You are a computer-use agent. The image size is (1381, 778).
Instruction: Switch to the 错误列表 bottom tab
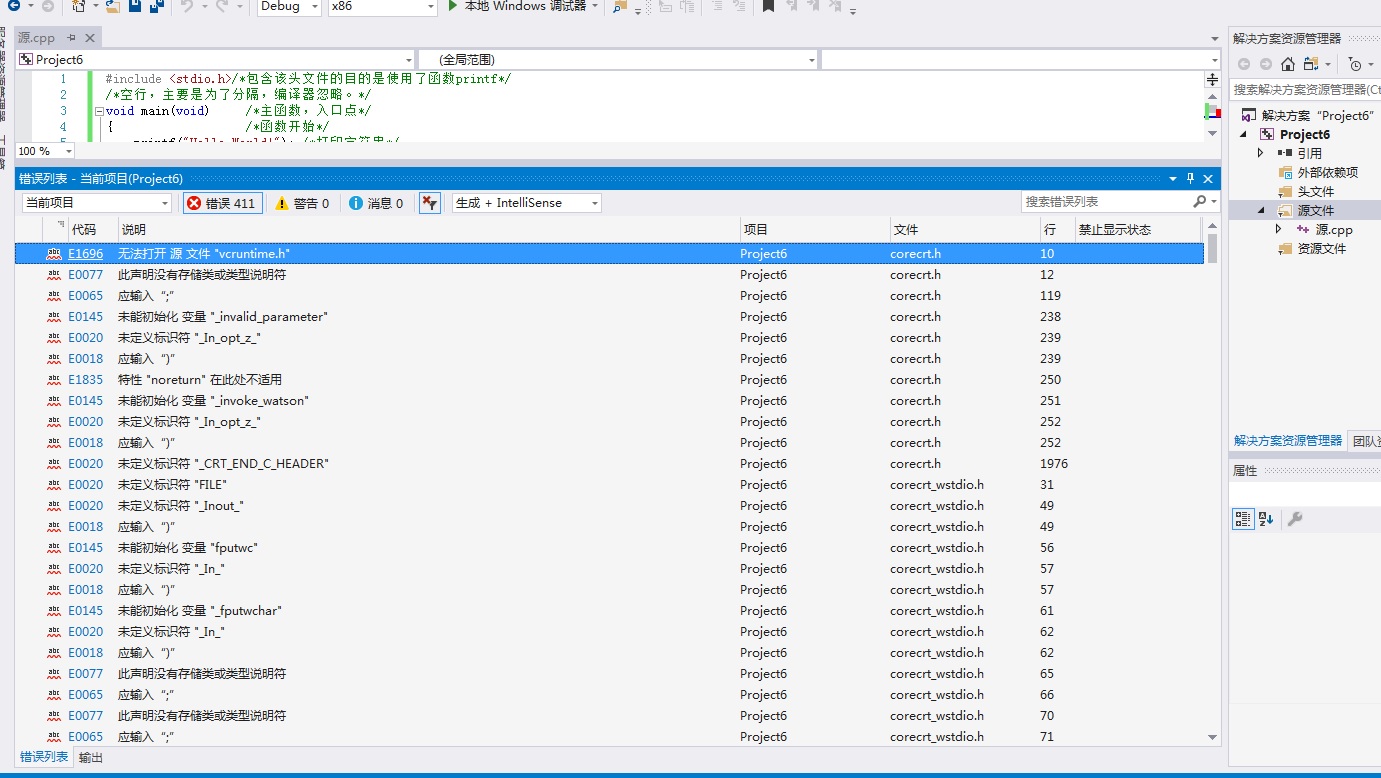pyautogui.click(x=44, y=757)
